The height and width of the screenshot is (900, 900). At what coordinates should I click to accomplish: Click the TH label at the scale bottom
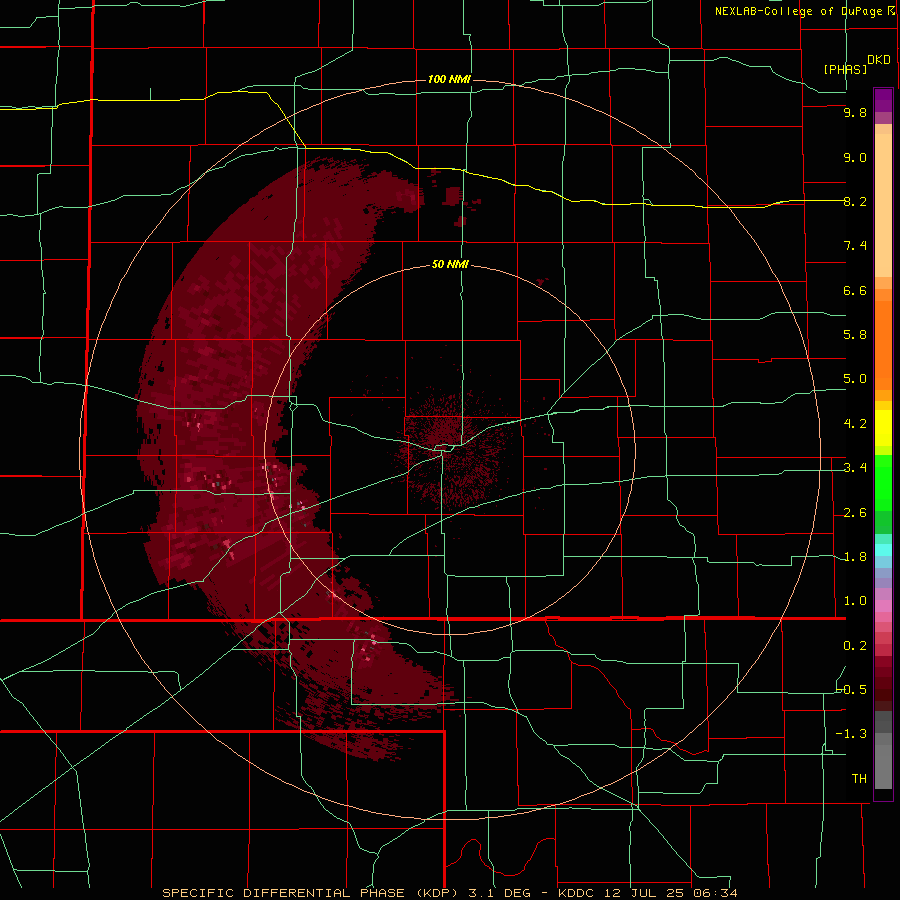click(x=859, y=779)
